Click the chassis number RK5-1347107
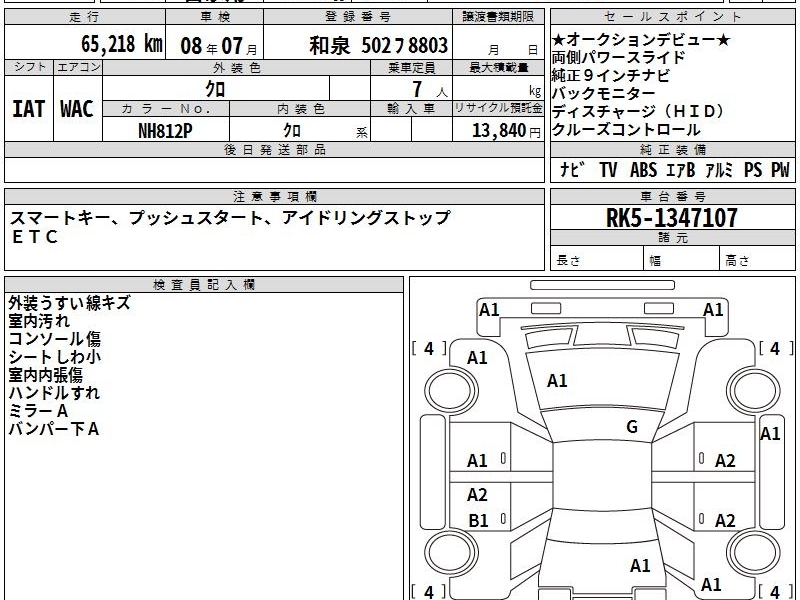The height and width of the screenshot is (600, 800). [x=671, y=218]
